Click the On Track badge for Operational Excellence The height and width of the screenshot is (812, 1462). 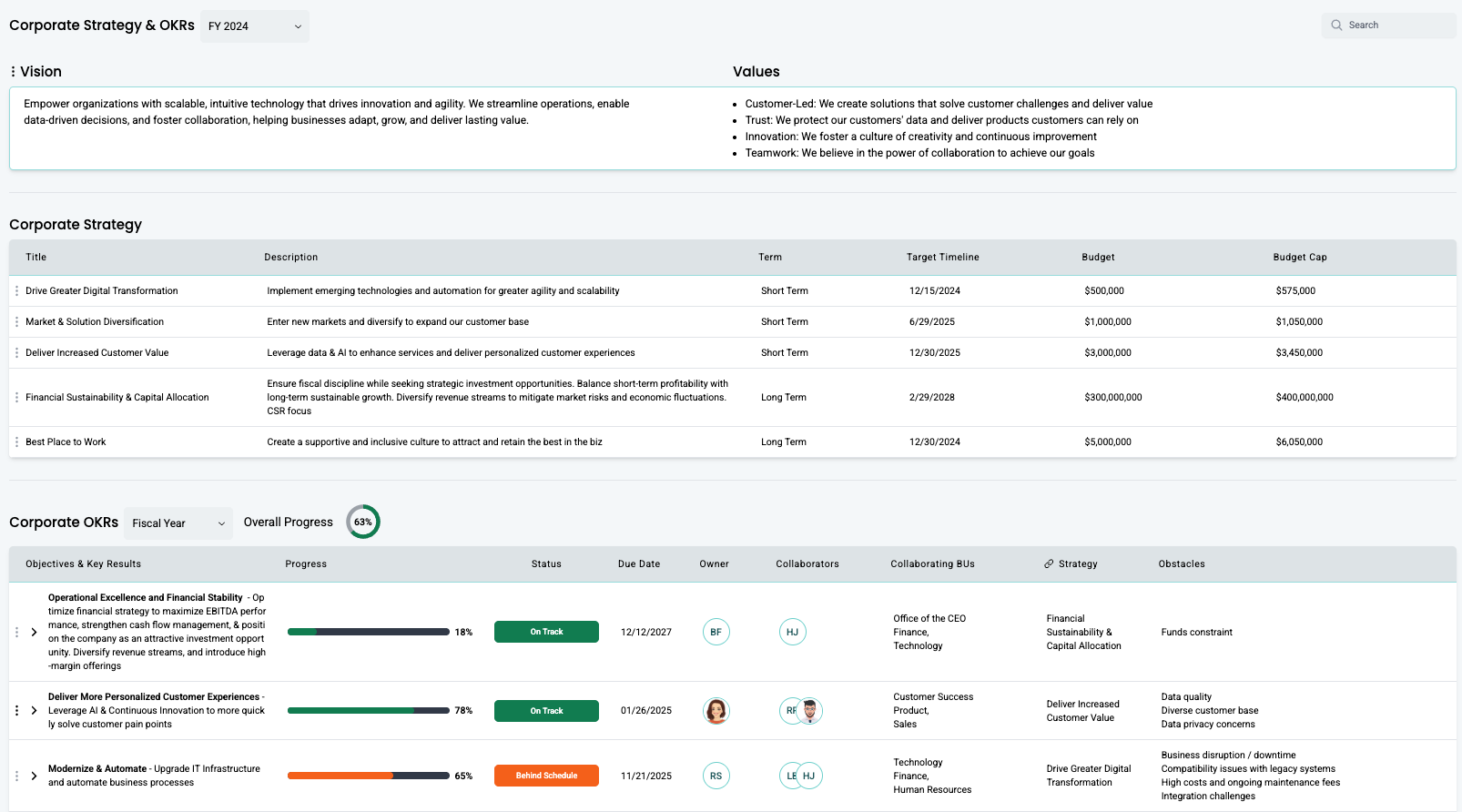coord(546,632)
